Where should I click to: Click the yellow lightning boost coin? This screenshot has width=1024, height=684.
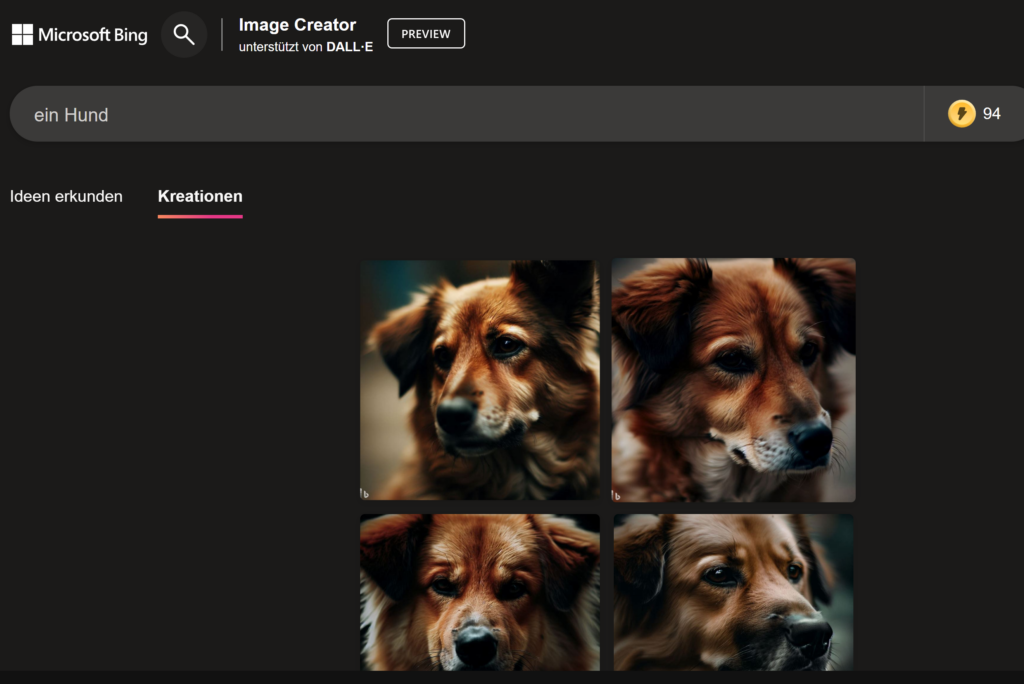961,114
